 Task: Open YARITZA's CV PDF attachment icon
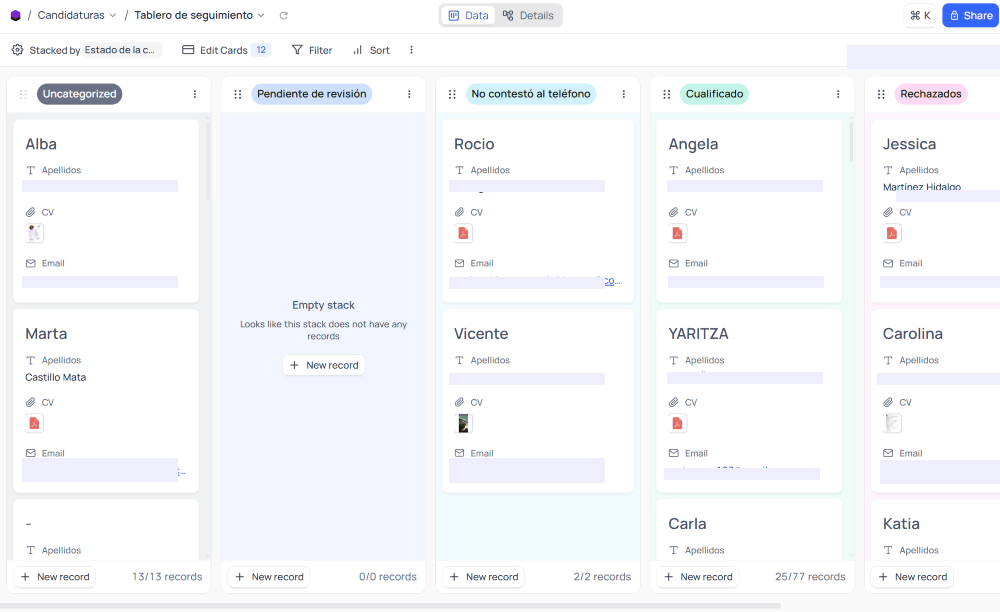677,423
